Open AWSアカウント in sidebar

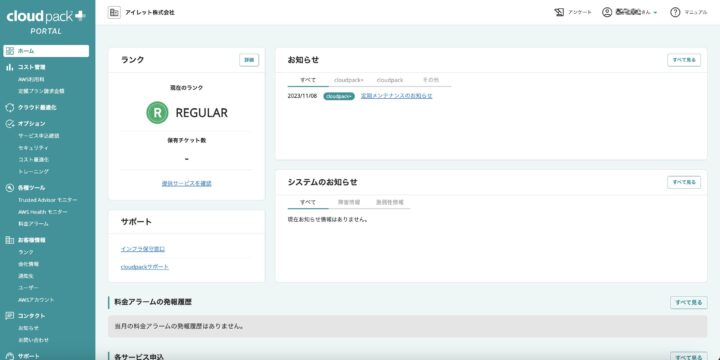click(36, 299)
